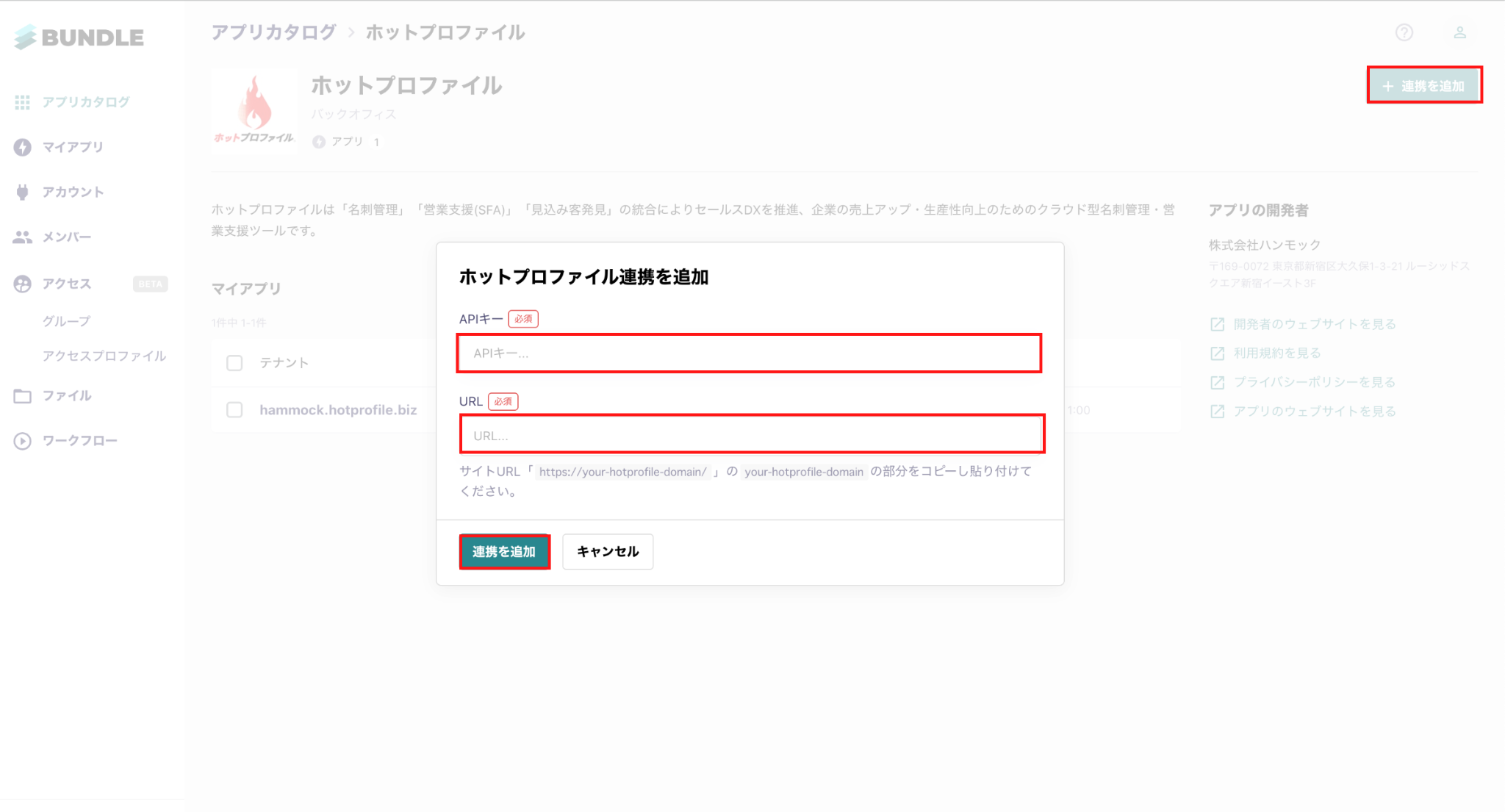The height and width of the screenshot is (812, 1505).
Task: Click the アプリカタログ breadcrumb link
Action: click(274, 32)
